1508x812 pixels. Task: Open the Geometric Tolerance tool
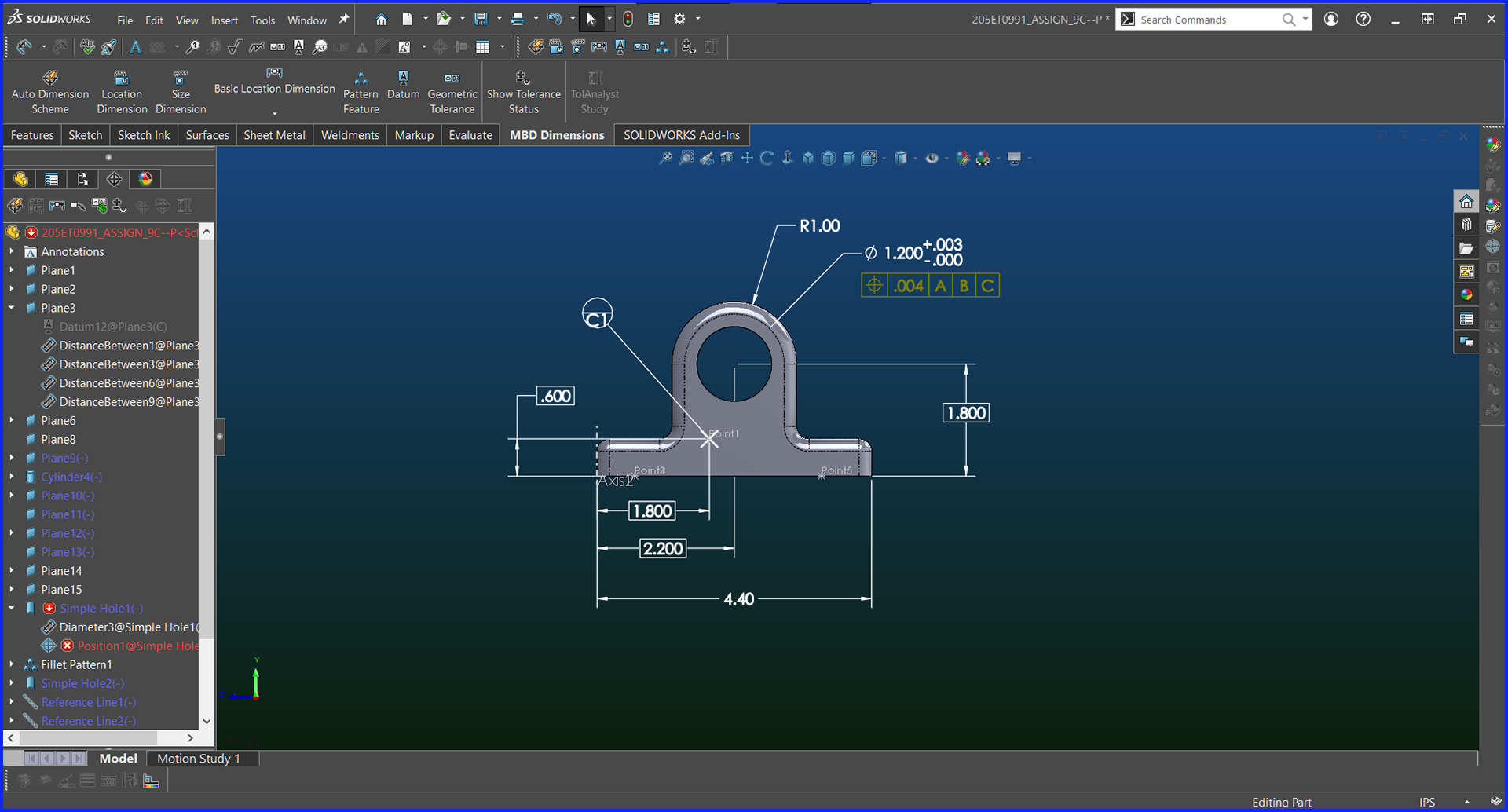(x=452, y=92)
